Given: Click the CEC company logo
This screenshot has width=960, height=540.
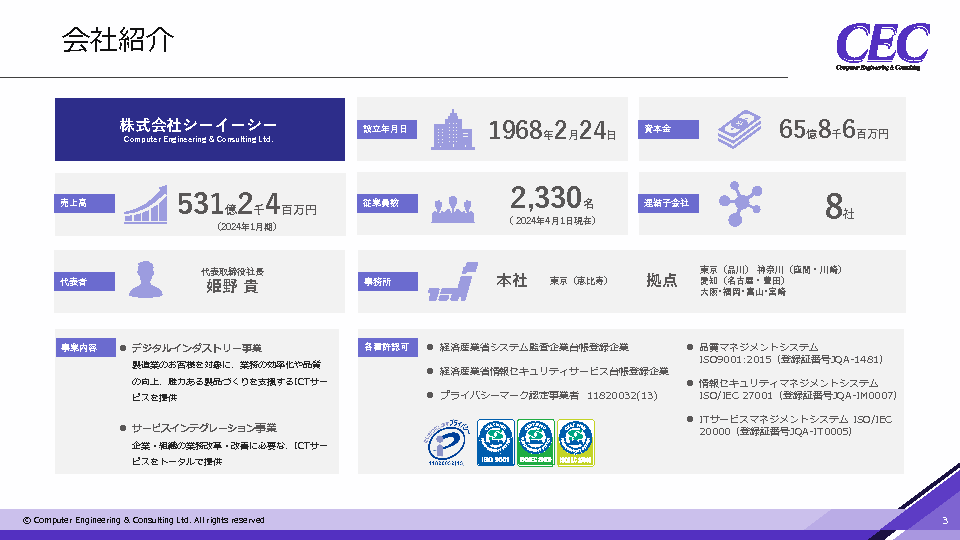Looking at the screenshot, I should click(x=882, y=45).
